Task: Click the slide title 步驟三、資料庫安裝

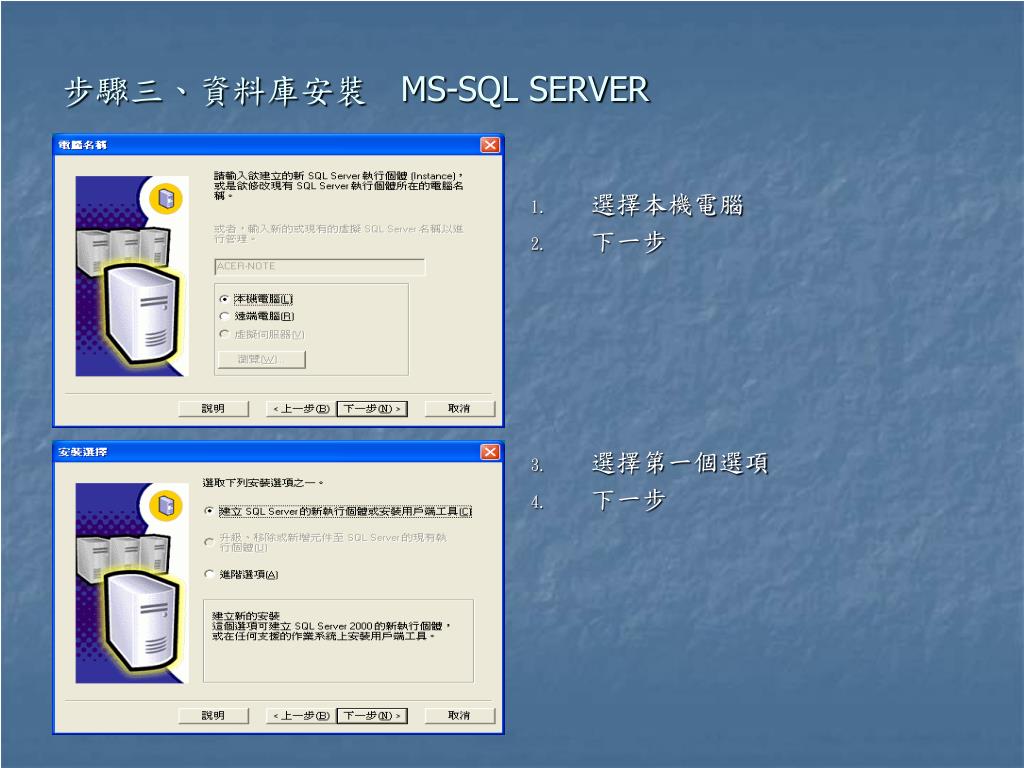Action: tap(215, 91)
